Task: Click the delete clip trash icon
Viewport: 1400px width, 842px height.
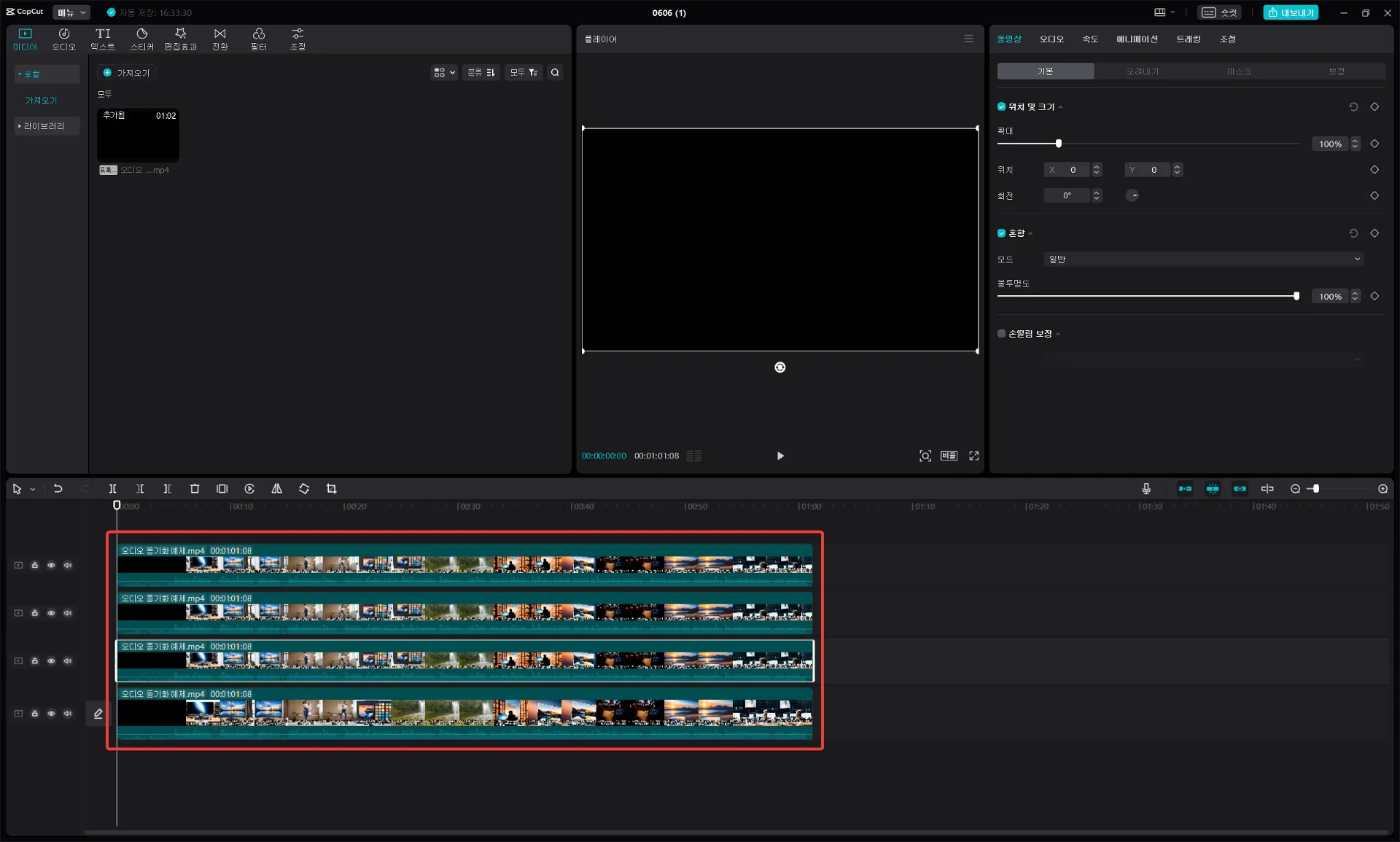Action: [195, 489]
